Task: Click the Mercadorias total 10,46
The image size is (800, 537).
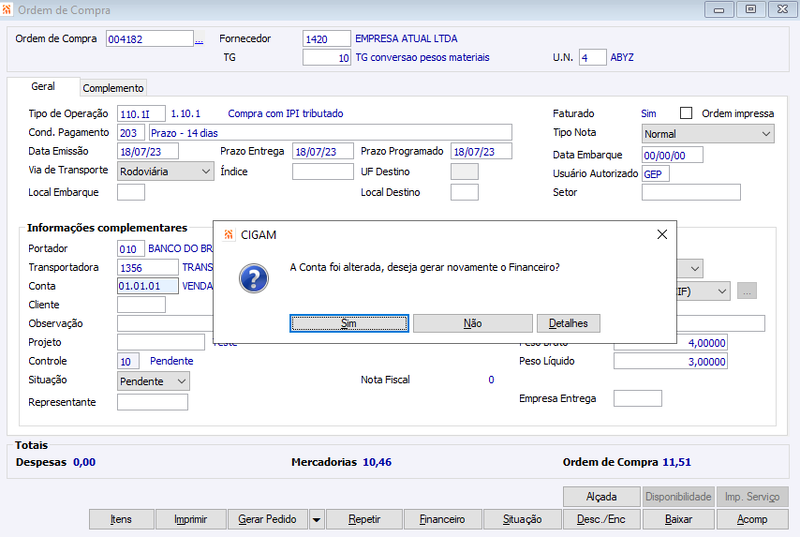Action: coord(377,462)
